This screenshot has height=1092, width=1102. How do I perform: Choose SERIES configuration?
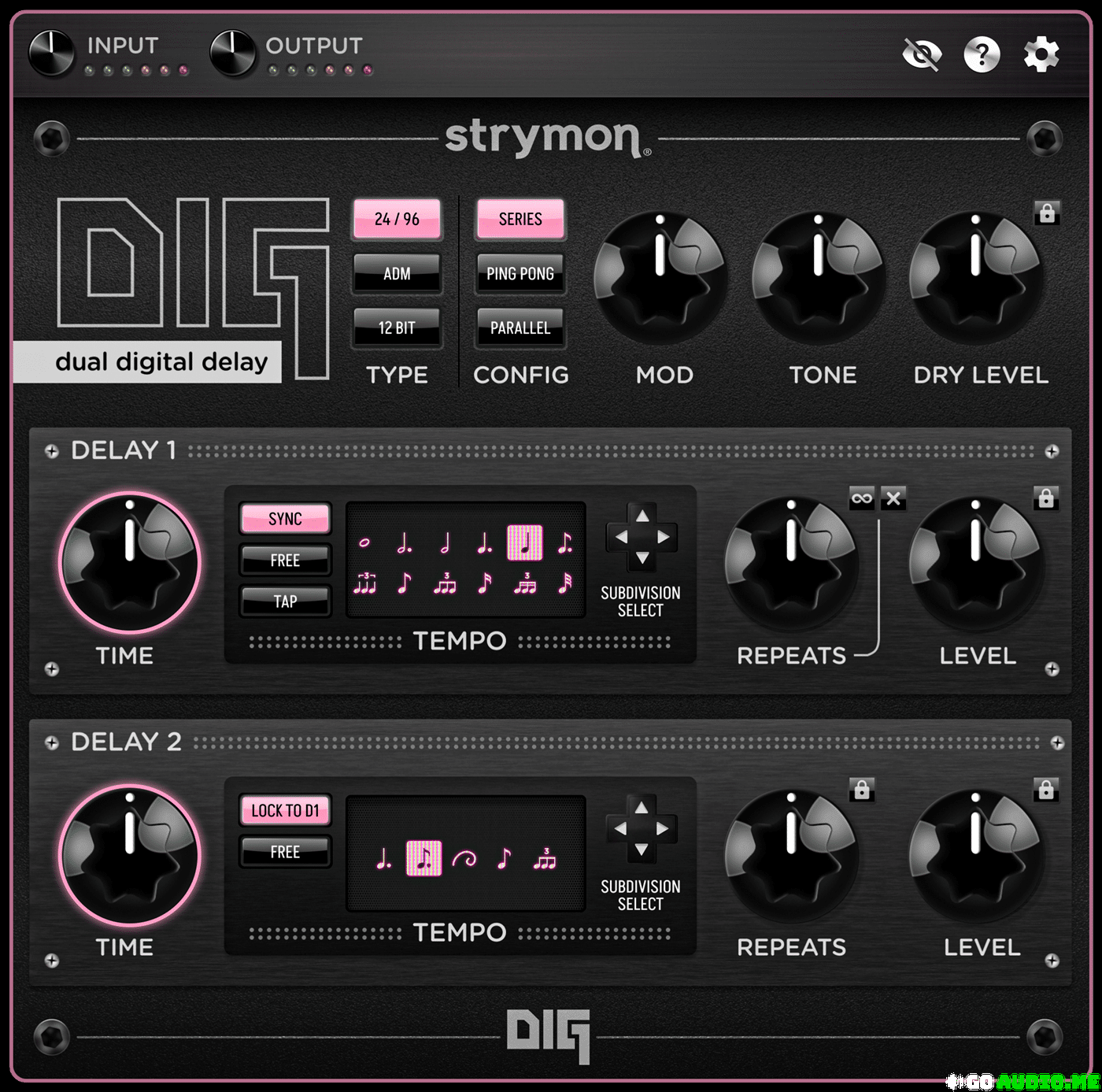(x=520, y=219)
